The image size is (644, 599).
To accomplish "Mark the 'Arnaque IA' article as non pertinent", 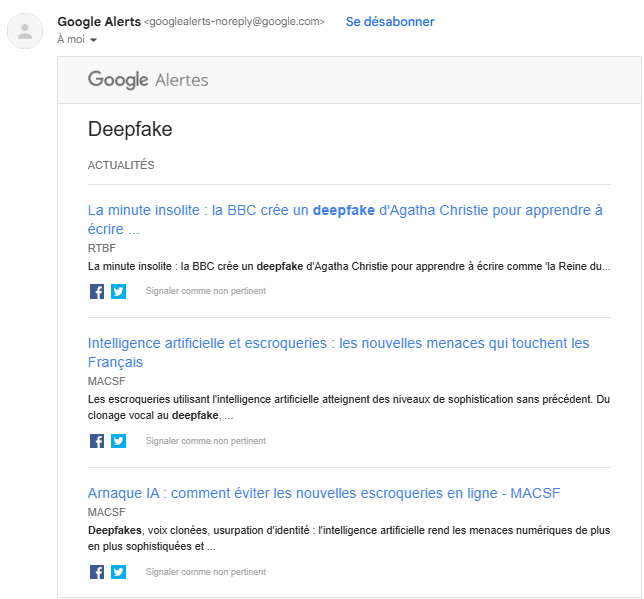I will (205, 572).
